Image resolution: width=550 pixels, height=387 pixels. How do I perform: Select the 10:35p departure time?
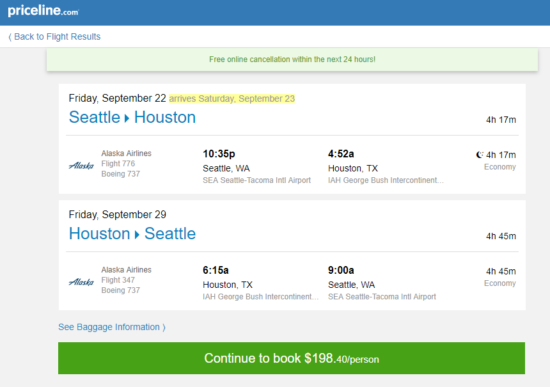click(x=219, y=154)
